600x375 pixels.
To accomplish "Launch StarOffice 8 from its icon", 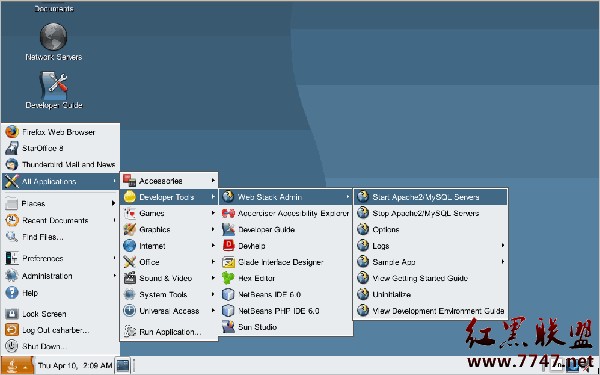I will tap(11, 148).
